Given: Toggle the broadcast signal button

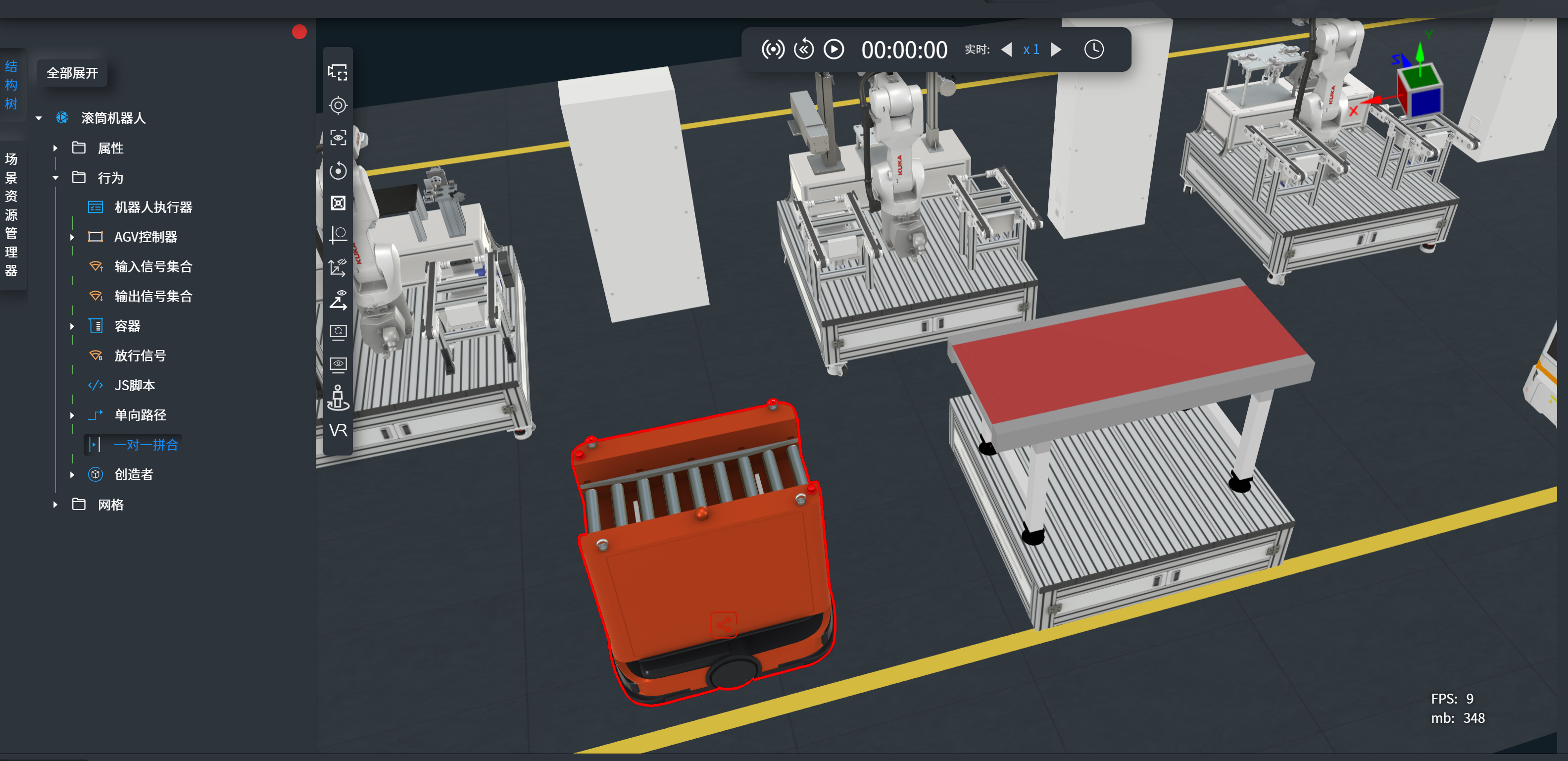Looking at the screenshot, I should [x=773, y=50].
